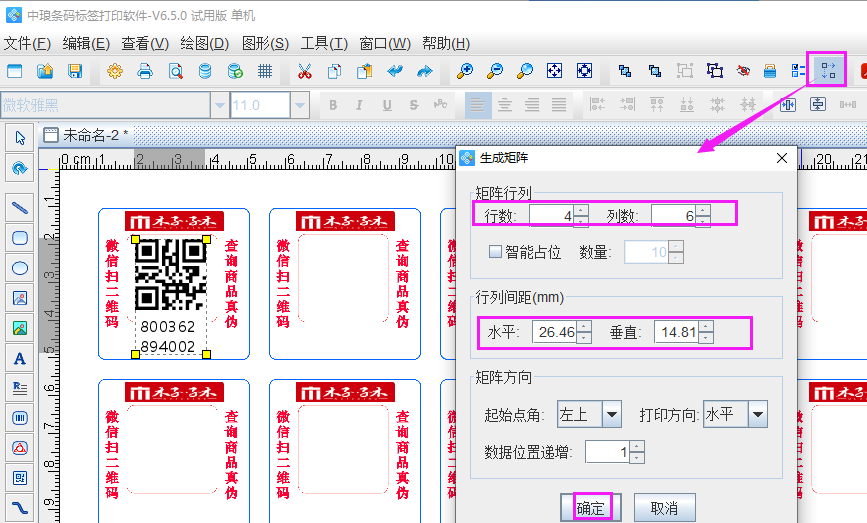867x523 pixels.
Task: Open the 工具(T) menu
Action: [324, 43]
